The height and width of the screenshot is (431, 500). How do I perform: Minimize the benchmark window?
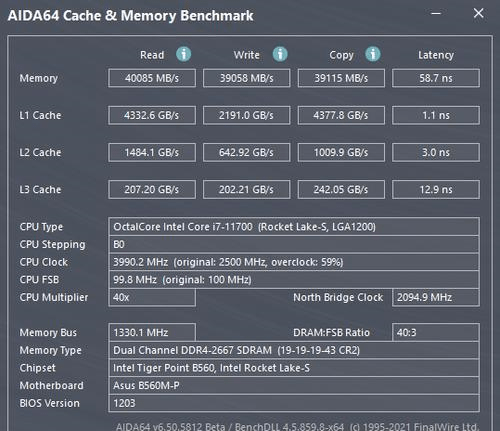[x=436, y=13]
